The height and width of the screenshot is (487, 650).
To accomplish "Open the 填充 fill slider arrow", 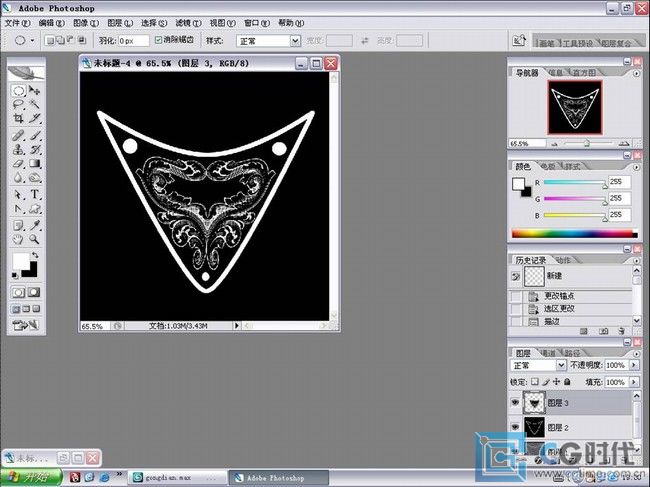I will coord(634,382).
